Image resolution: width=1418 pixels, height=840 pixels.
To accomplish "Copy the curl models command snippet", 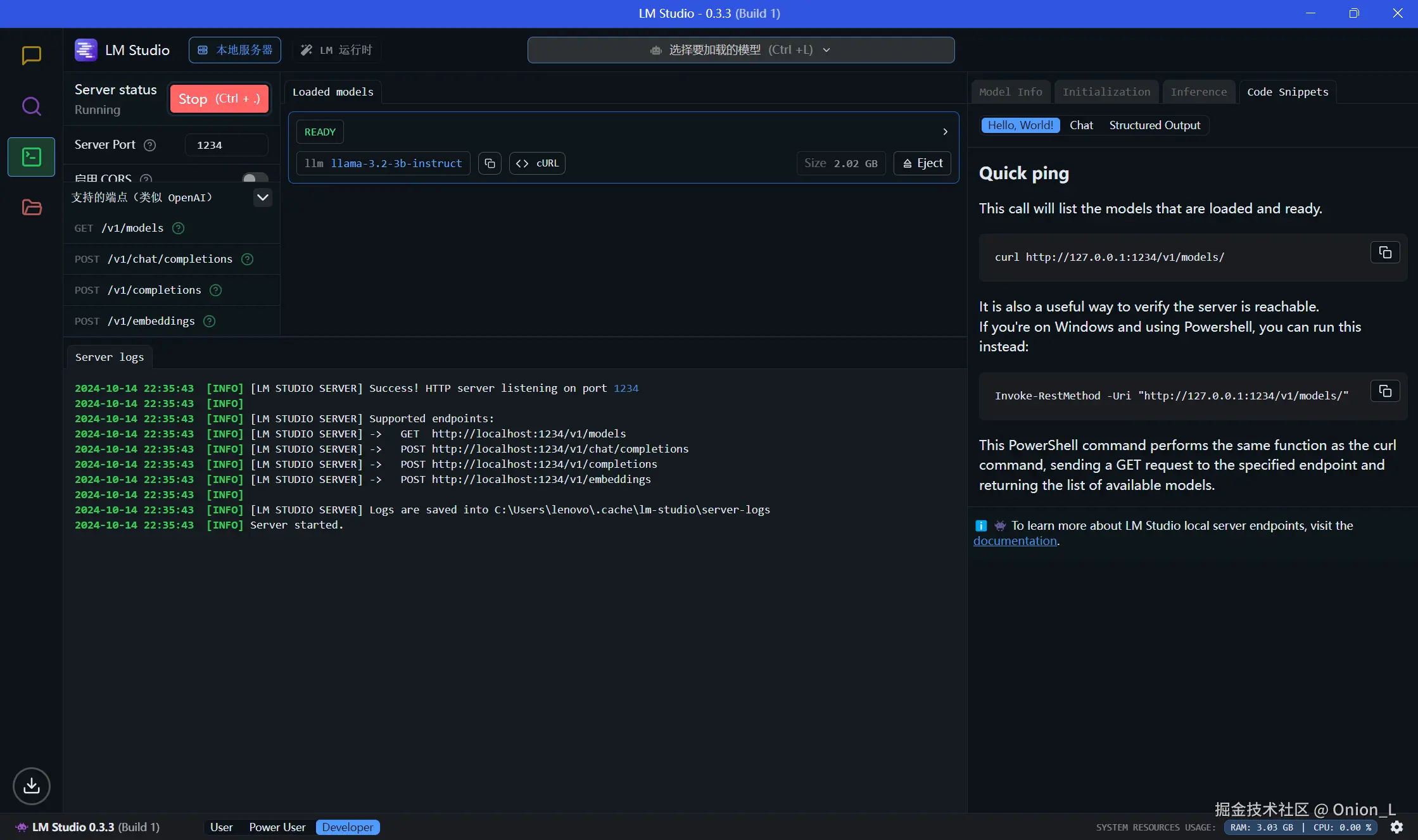I will 1384,253.
